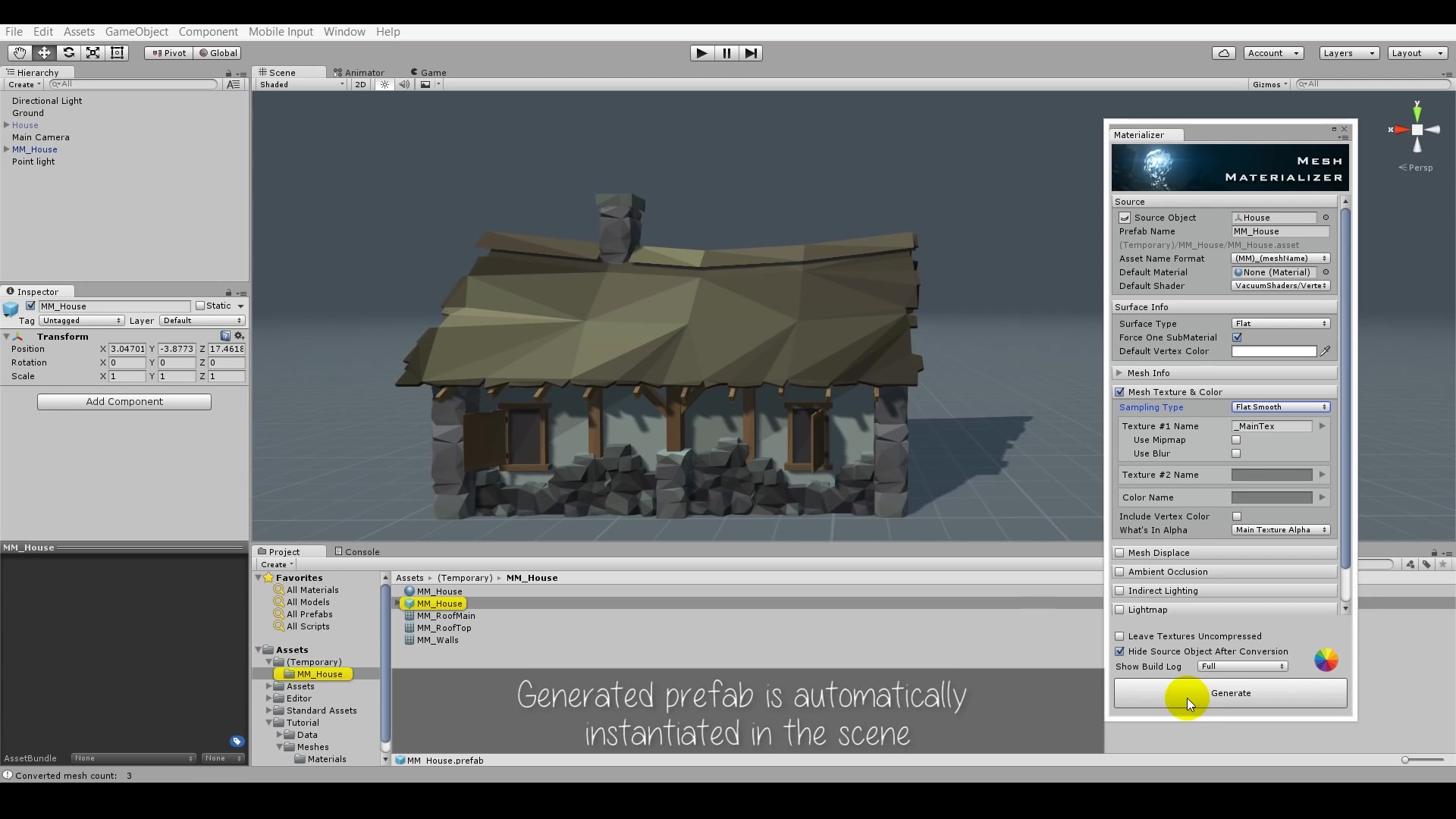
Task: Click the play button to run scene
Action: click(x=700, y=53)
